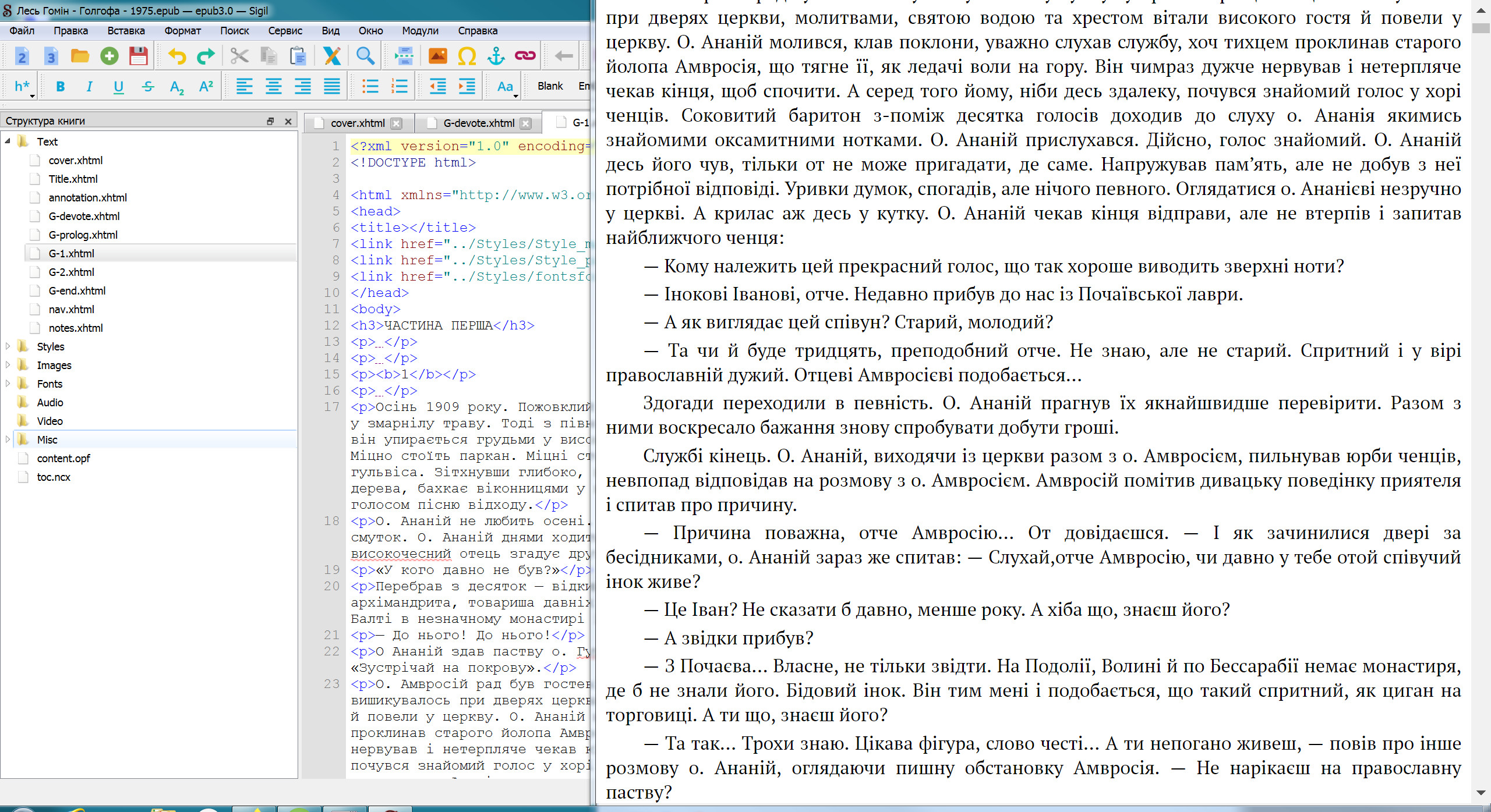Click the Split at Cursor icon
This screenshot has height=812, width=1491.
tap(404, 56)
